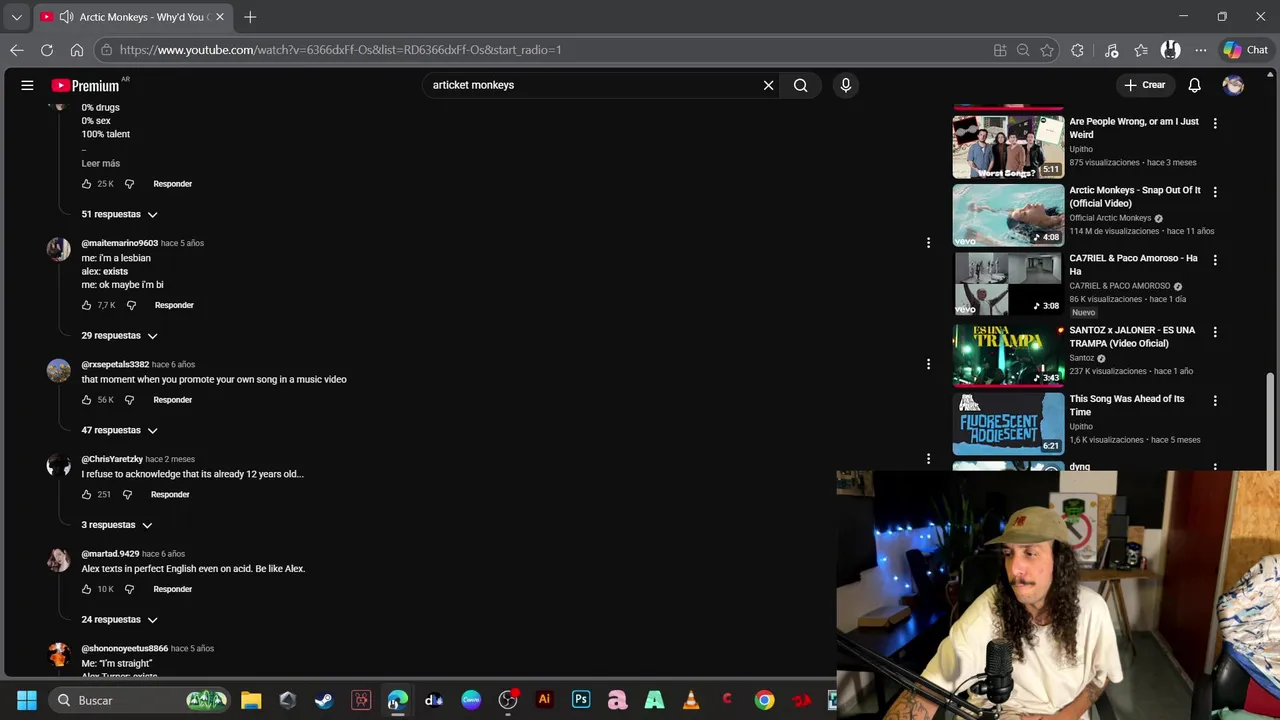This screenshot has height=720, width=1280.
Task: Open menu for CA7RIEL Ha Ha video
Action: [1215, 260]
